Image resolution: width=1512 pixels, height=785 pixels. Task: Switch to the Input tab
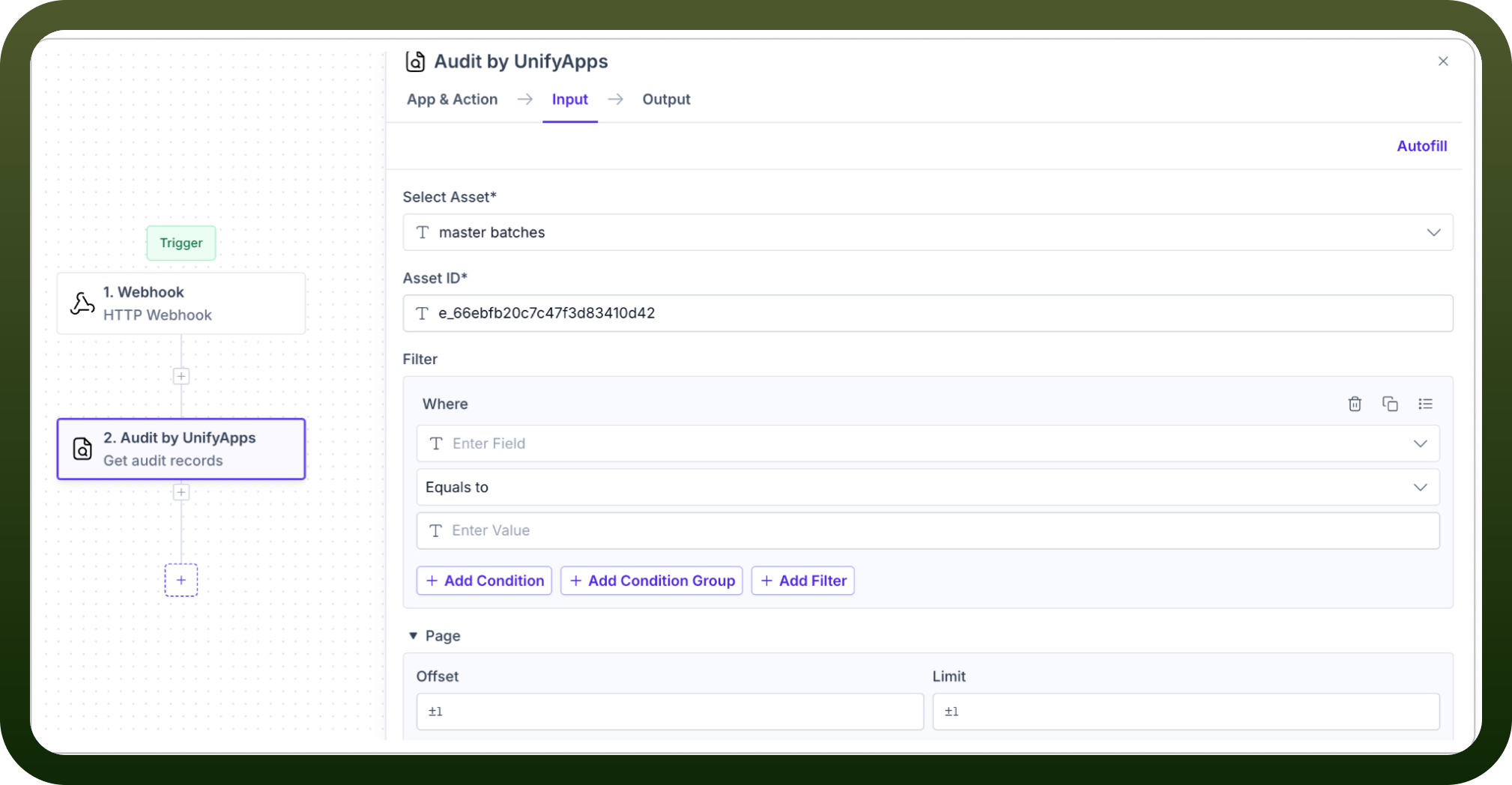pos(569,100)
